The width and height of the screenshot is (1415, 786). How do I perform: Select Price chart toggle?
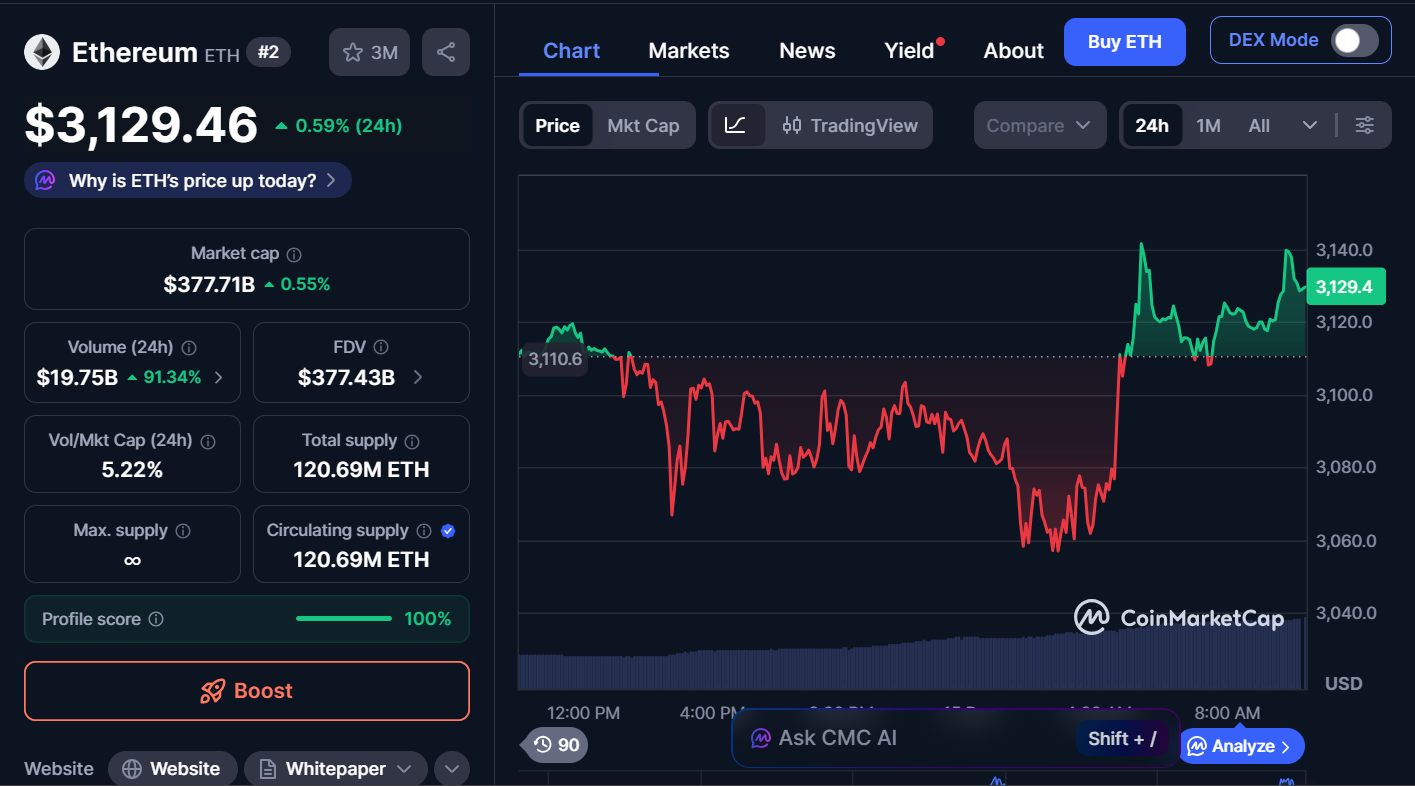tap(557, 125)
